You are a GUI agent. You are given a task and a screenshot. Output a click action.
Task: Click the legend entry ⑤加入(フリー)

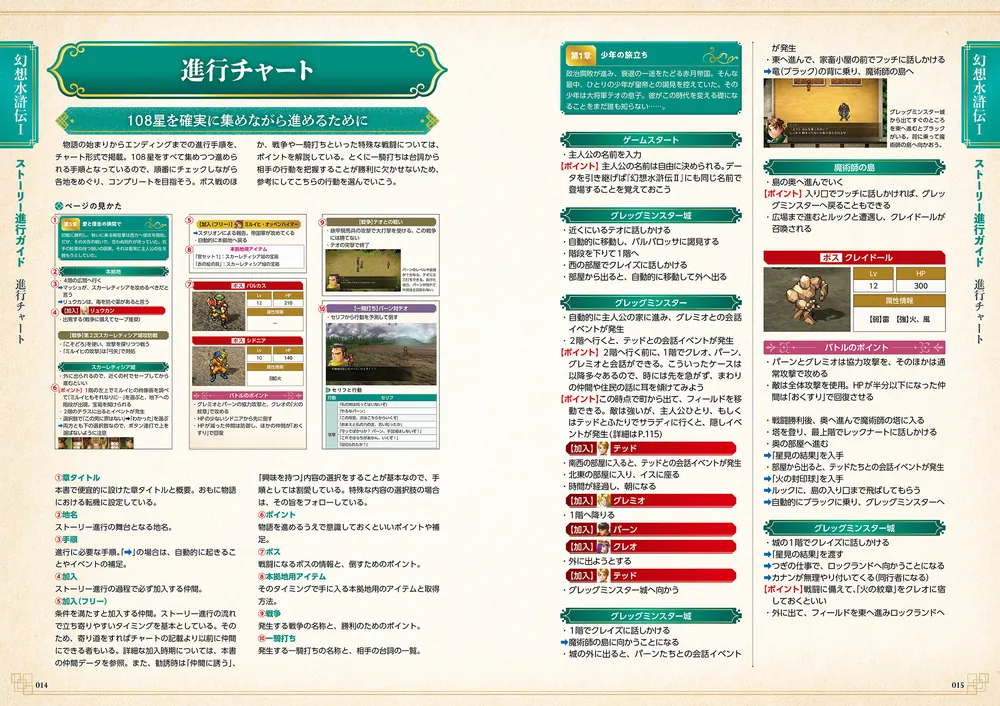coord(81,601)
